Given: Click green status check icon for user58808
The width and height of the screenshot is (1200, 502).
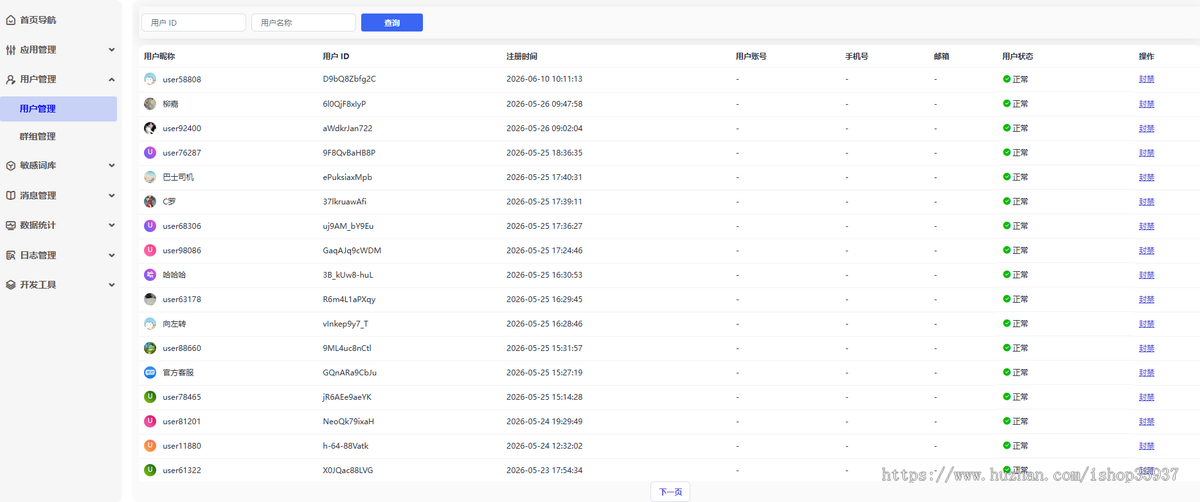Looking at the screenshot, I should pyautogui.click(x=1007, y=79).
